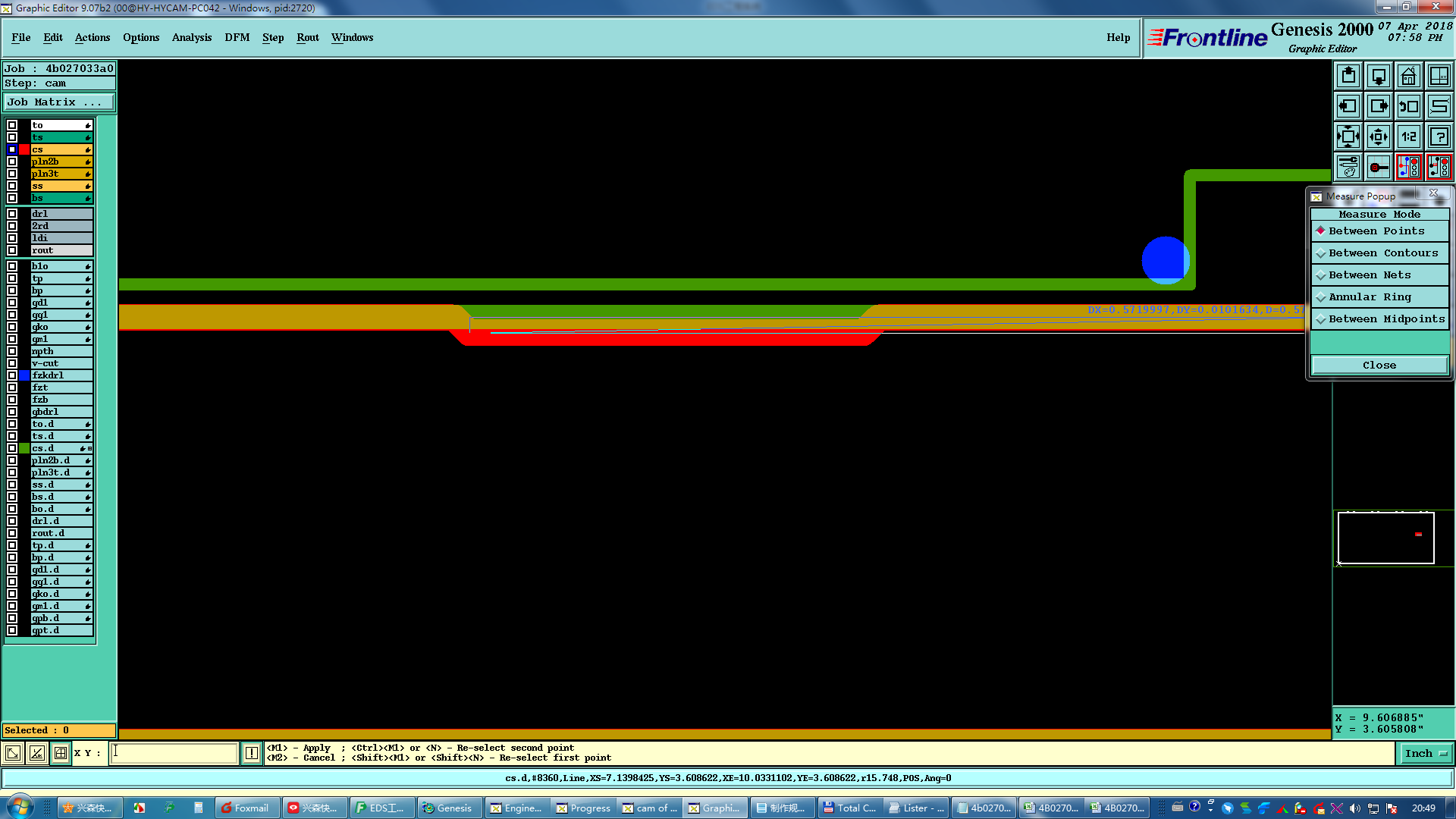
Task: Toggle checkbox for layer drl
Action: pos(12,214)
